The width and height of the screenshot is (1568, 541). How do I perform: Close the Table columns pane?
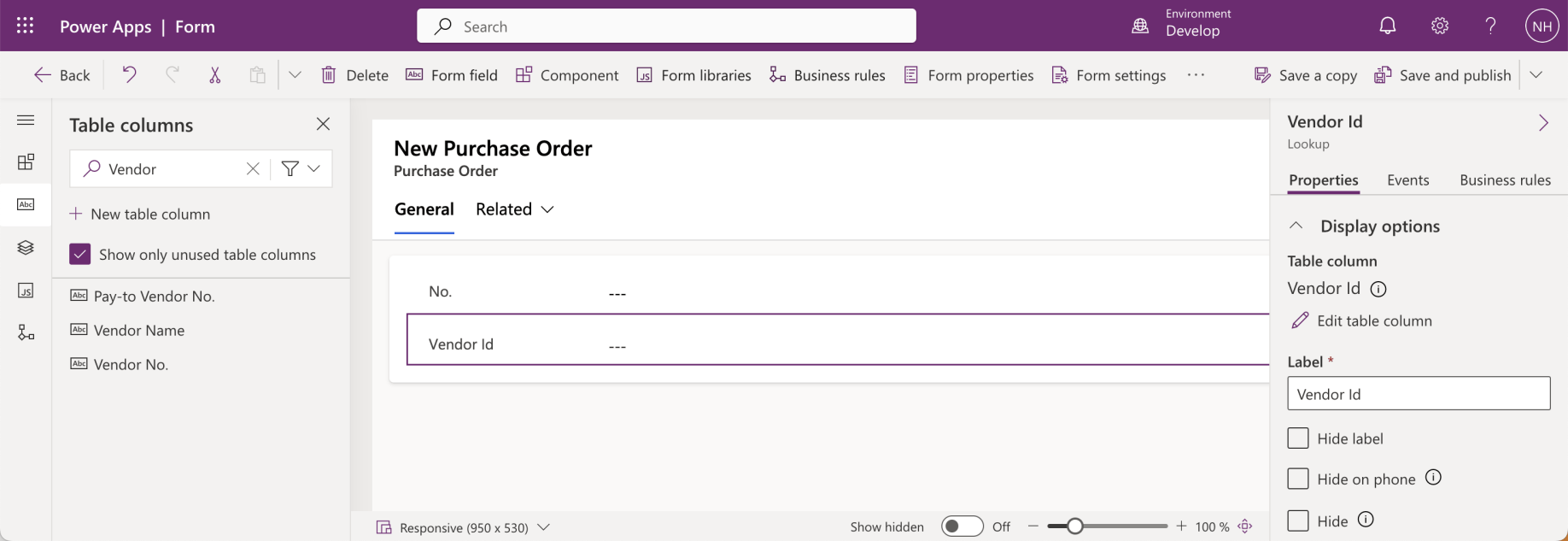[x=323, y=124]
